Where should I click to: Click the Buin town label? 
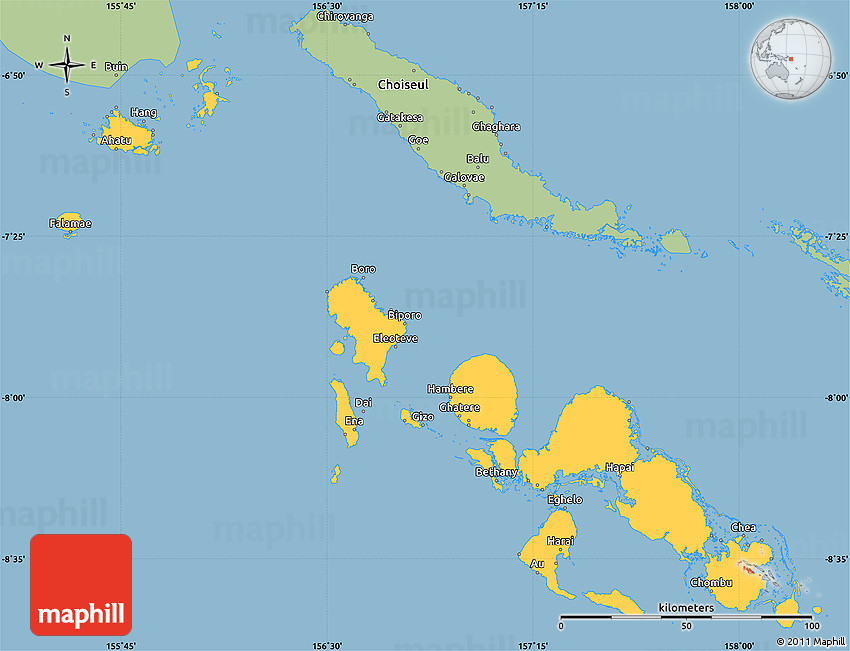tap(116, 67)
